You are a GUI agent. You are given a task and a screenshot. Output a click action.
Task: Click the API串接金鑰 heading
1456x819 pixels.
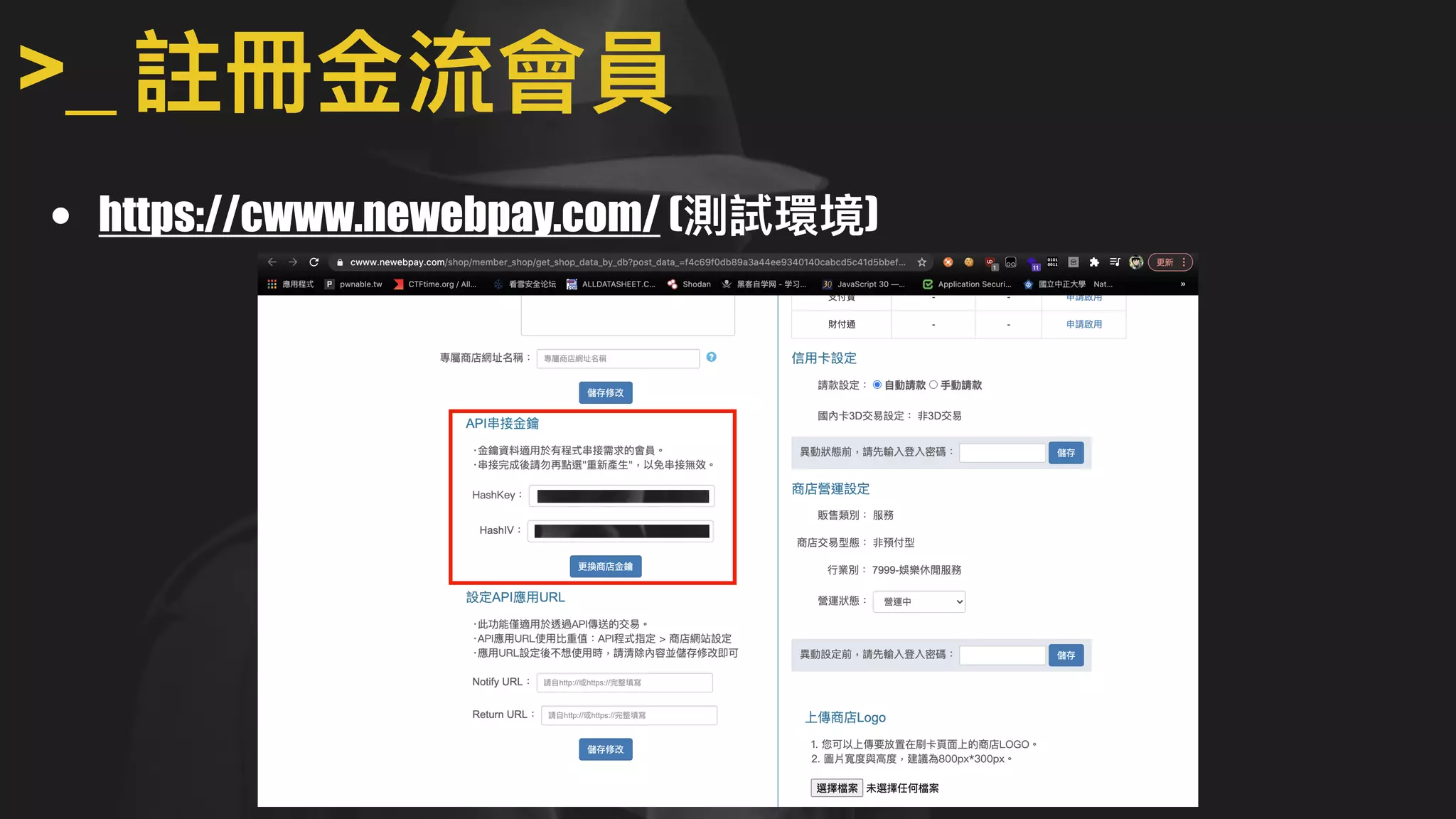pos(502,424)
